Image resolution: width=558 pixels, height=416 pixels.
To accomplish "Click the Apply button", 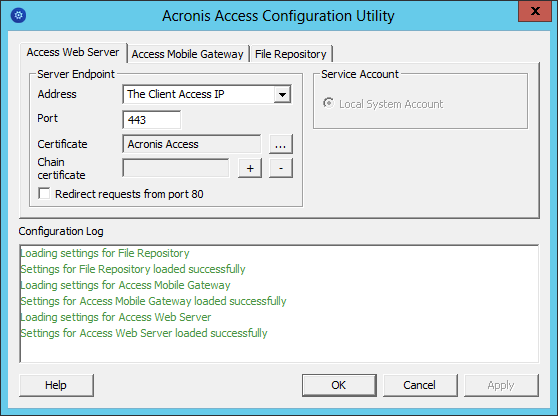I will coord(501,385).
